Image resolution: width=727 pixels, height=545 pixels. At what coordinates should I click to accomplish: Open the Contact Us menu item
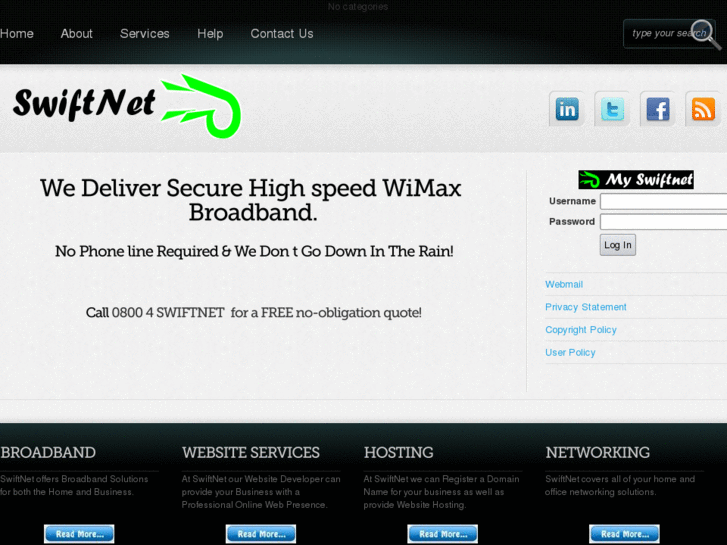click(282, 34)
